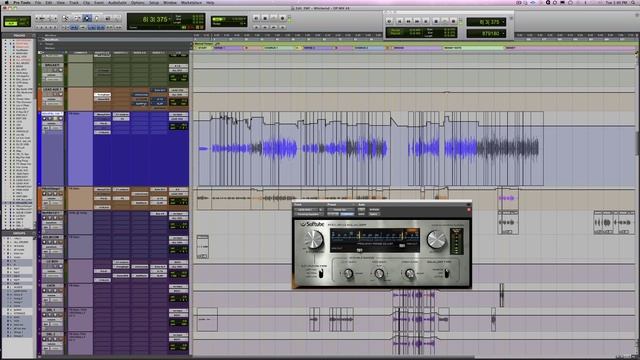Open floating Transport sub counter dropdown
640x360 pixels.
[503, 33]
